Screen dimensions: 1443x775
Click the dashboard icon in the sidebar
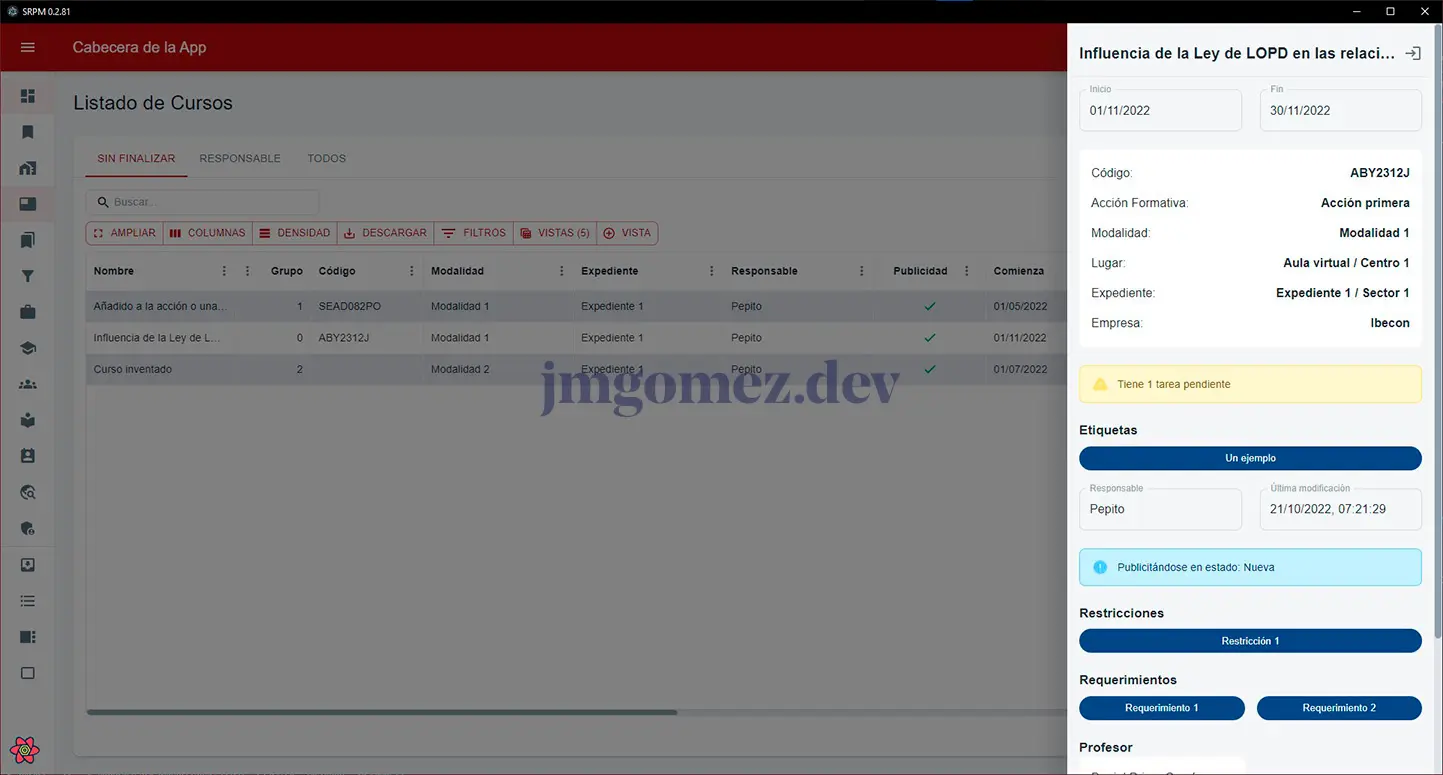28,96
